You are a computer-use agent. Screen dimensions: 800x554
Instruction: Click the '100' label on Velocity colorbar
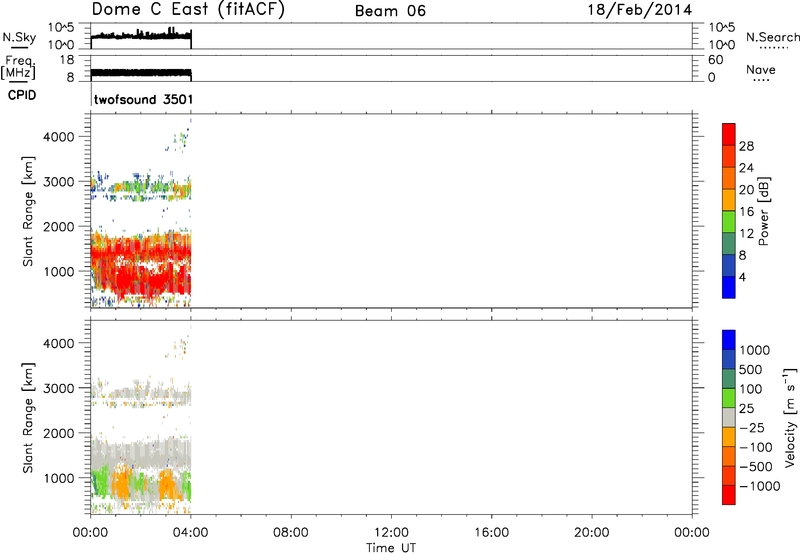pos(750,389)
